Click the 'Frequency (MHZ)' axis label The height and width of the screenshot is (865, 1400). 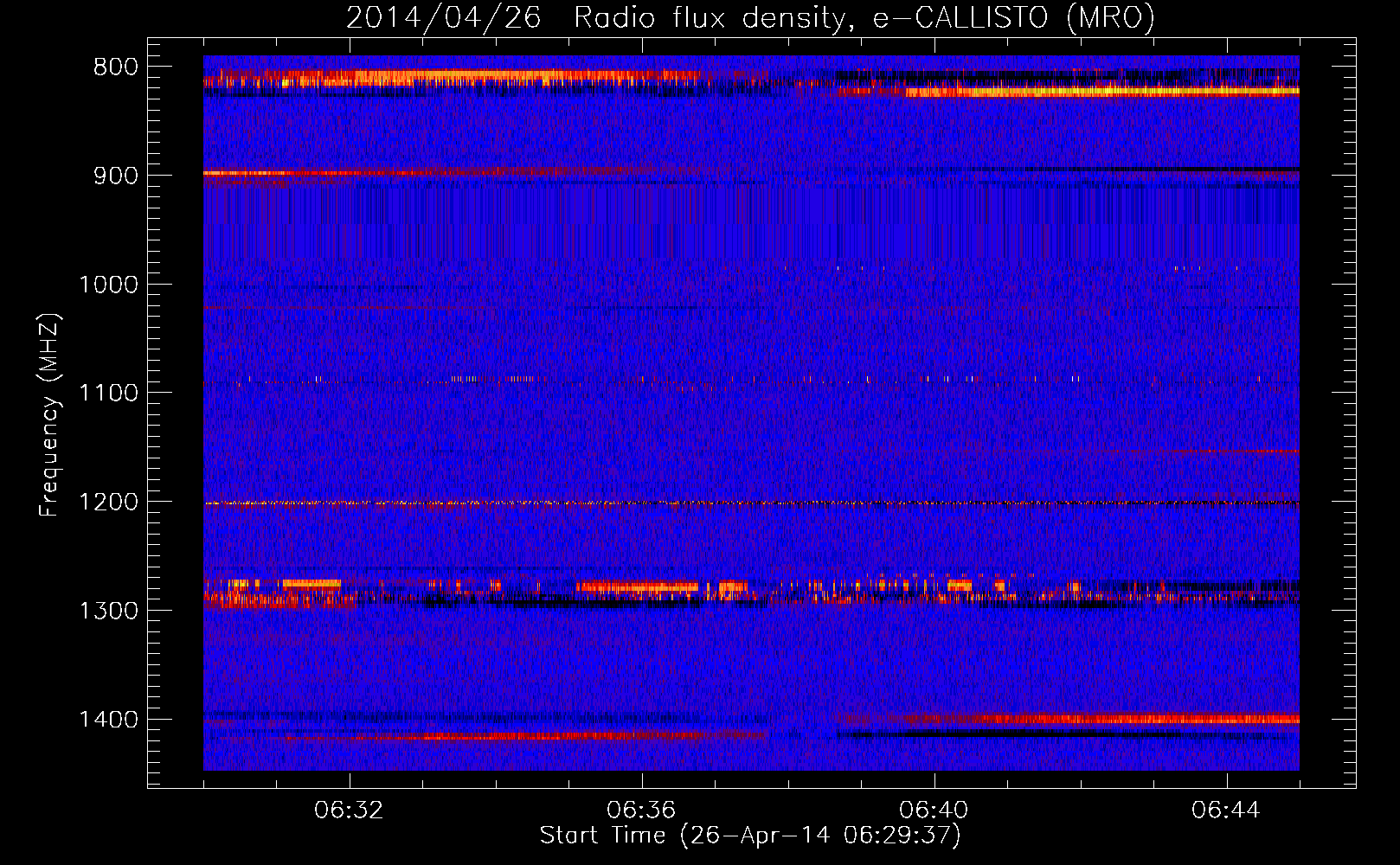[x=50, y=414]
